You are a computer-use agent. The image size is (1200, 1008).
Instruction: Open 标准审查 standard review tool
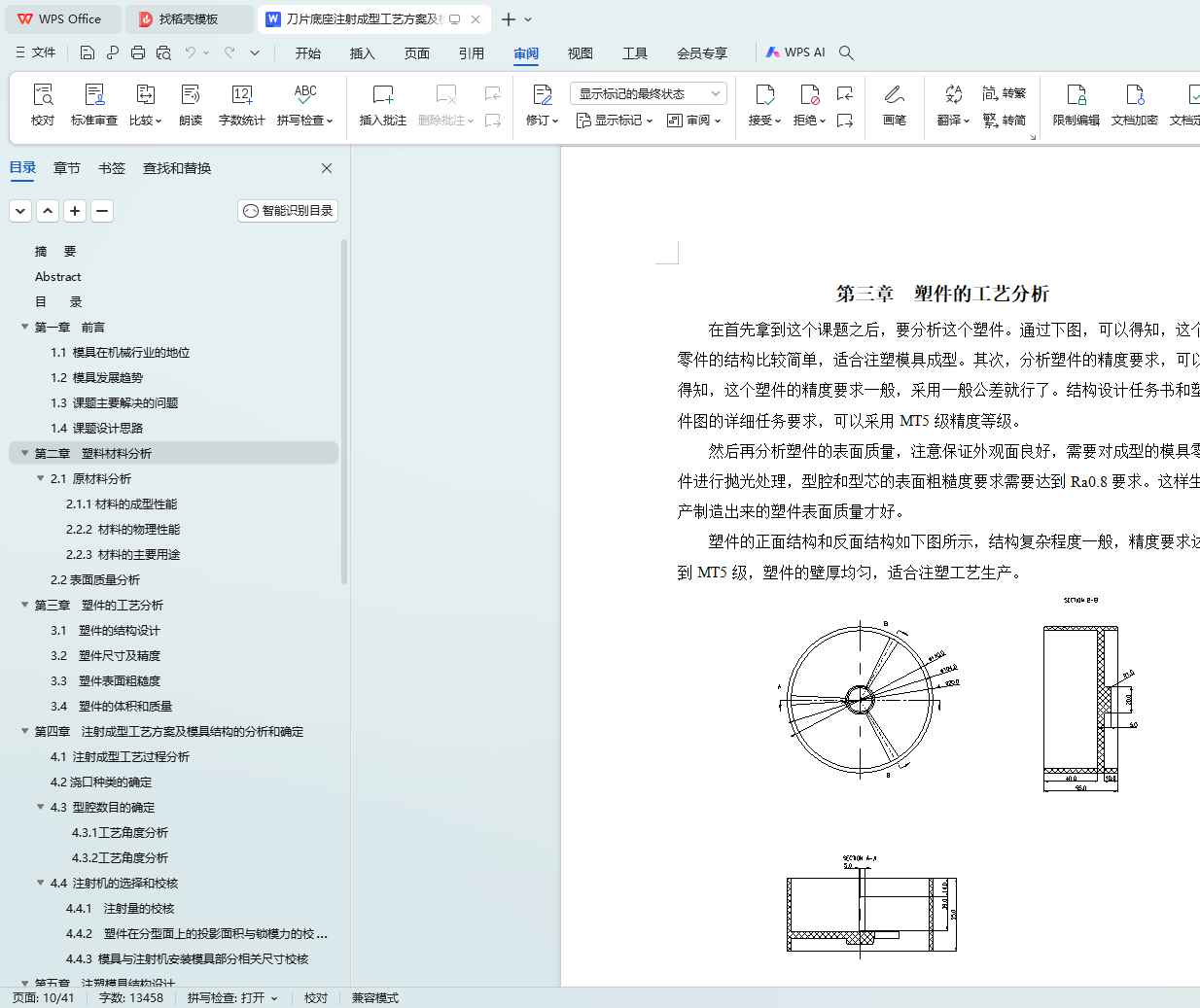[94, 104]
